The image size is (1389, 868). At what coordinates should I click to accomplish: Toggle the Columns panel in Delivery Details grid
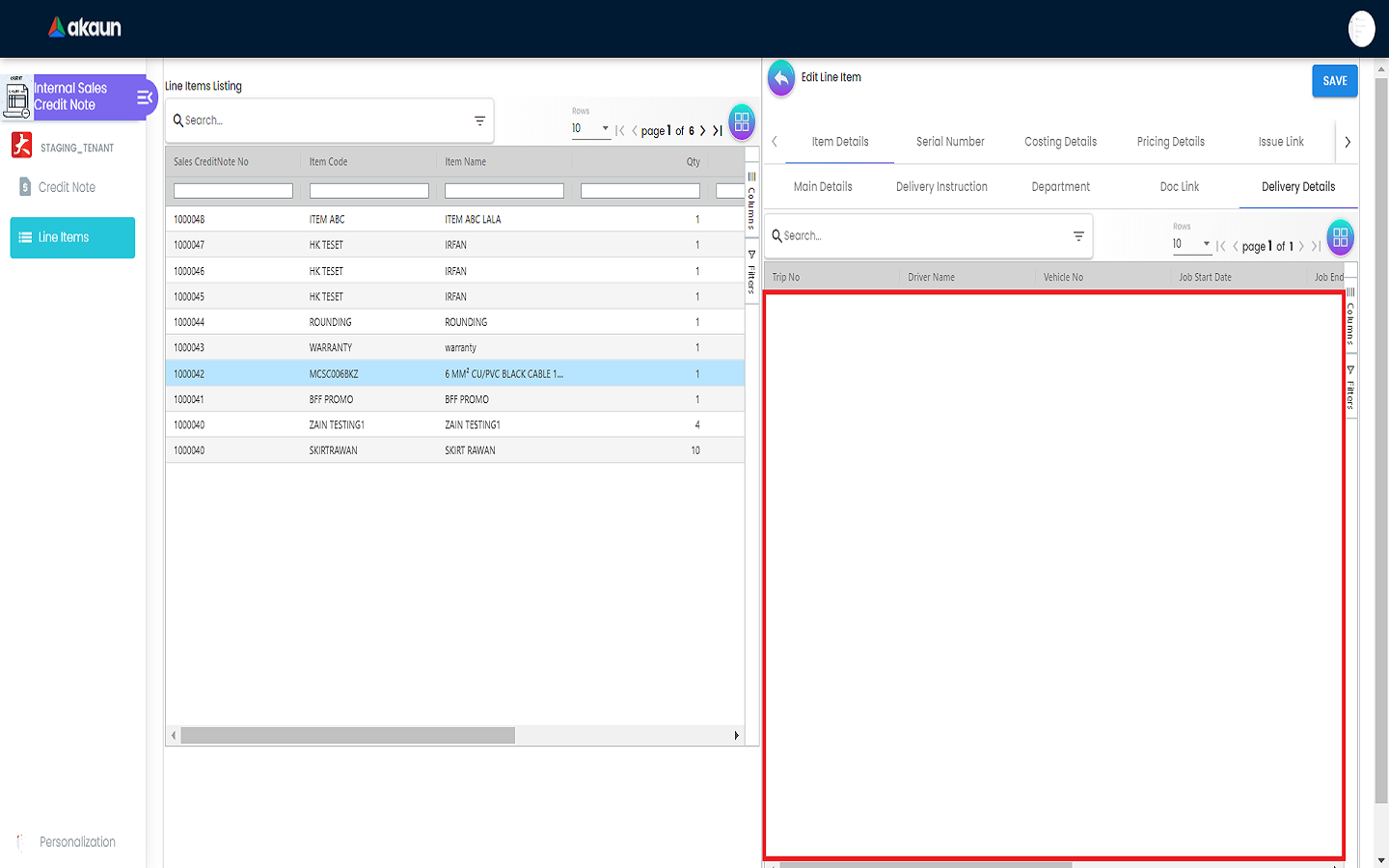click(1350, 317)
